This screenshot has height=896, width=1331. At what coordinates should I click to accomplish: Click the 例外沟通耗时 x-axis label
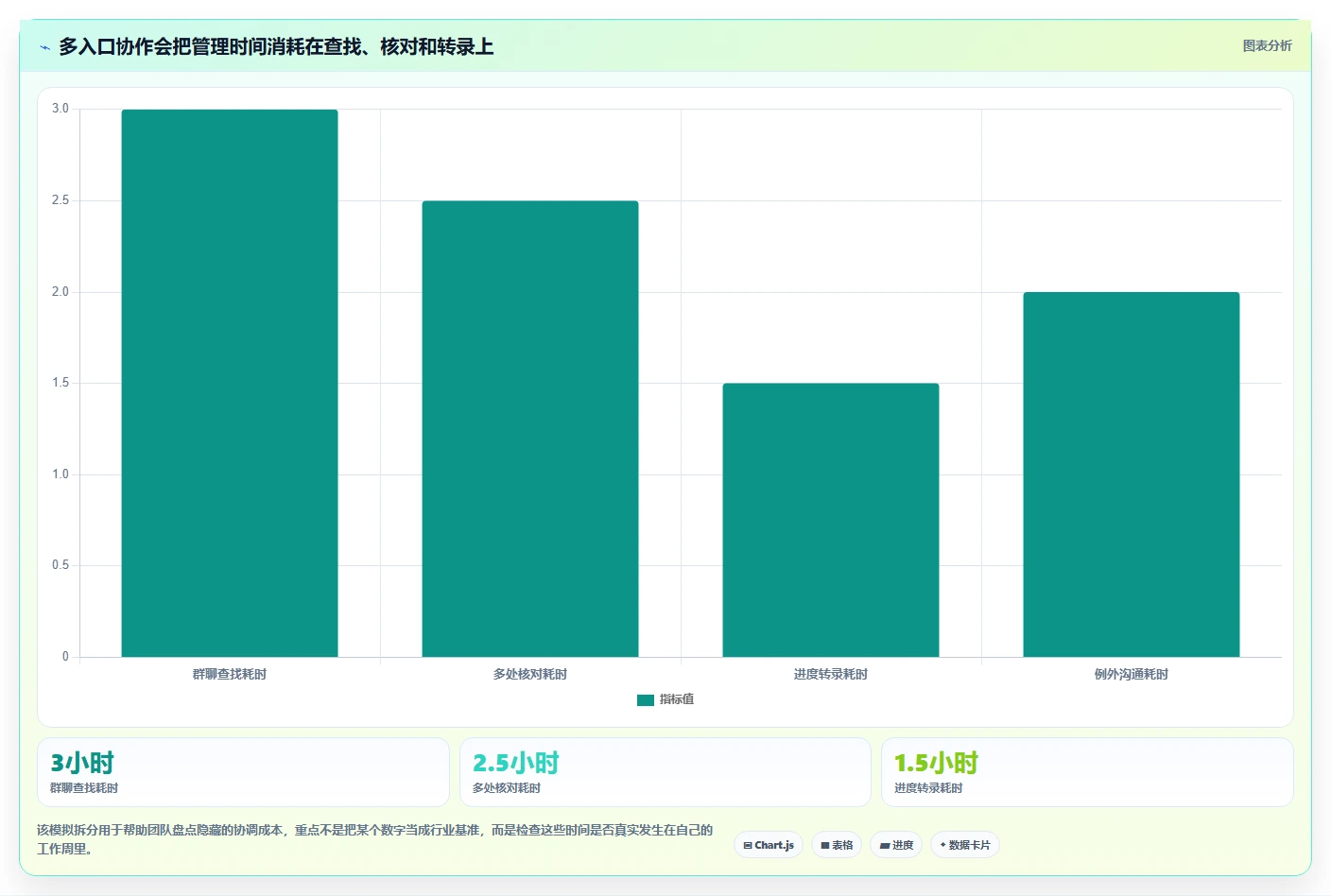(x=1132, y=674)
